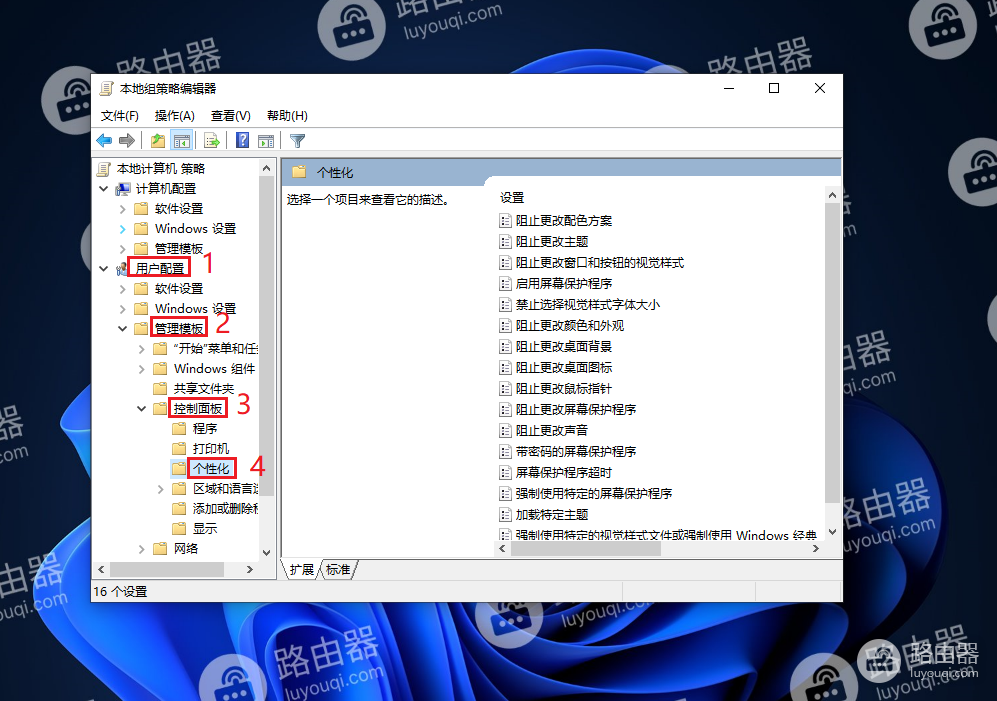Image resolution: width=997 pixels, height=701 pixels.
Task: Collapse the 控制面板 tree node
Action: coord(142,409)
